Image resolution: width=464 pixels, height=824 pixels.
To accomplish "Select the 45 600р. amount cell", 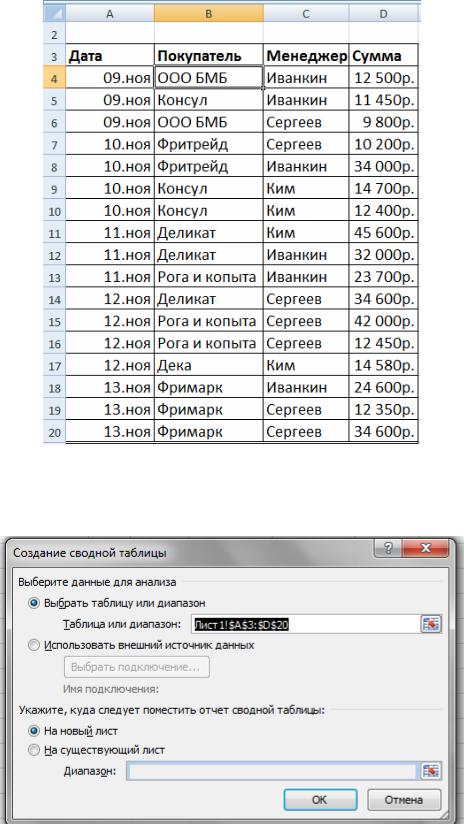I will pyautogui.click(x=384, y=233).
